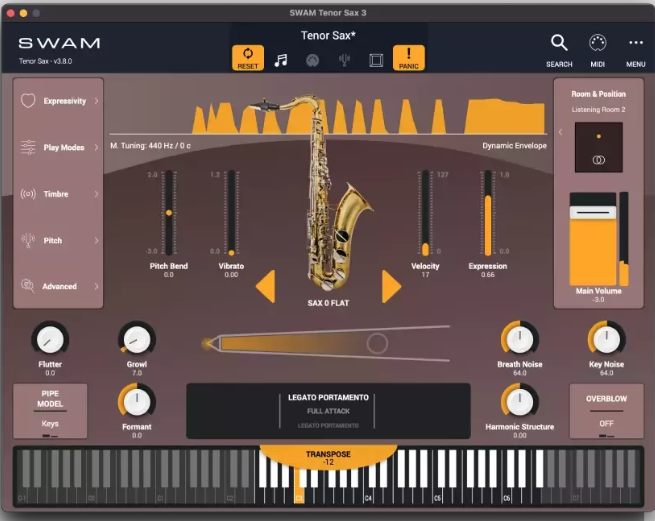Image resolution: width=655 pixels, height=521 pixels.
Task: Expand the Pitch chevron
Action: click(x=96, y=240)
